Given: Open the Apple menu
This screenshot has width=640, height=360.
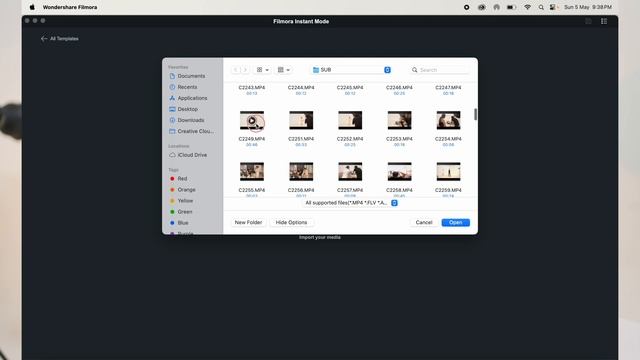Looking at the screenshot, I should [32, 7].
